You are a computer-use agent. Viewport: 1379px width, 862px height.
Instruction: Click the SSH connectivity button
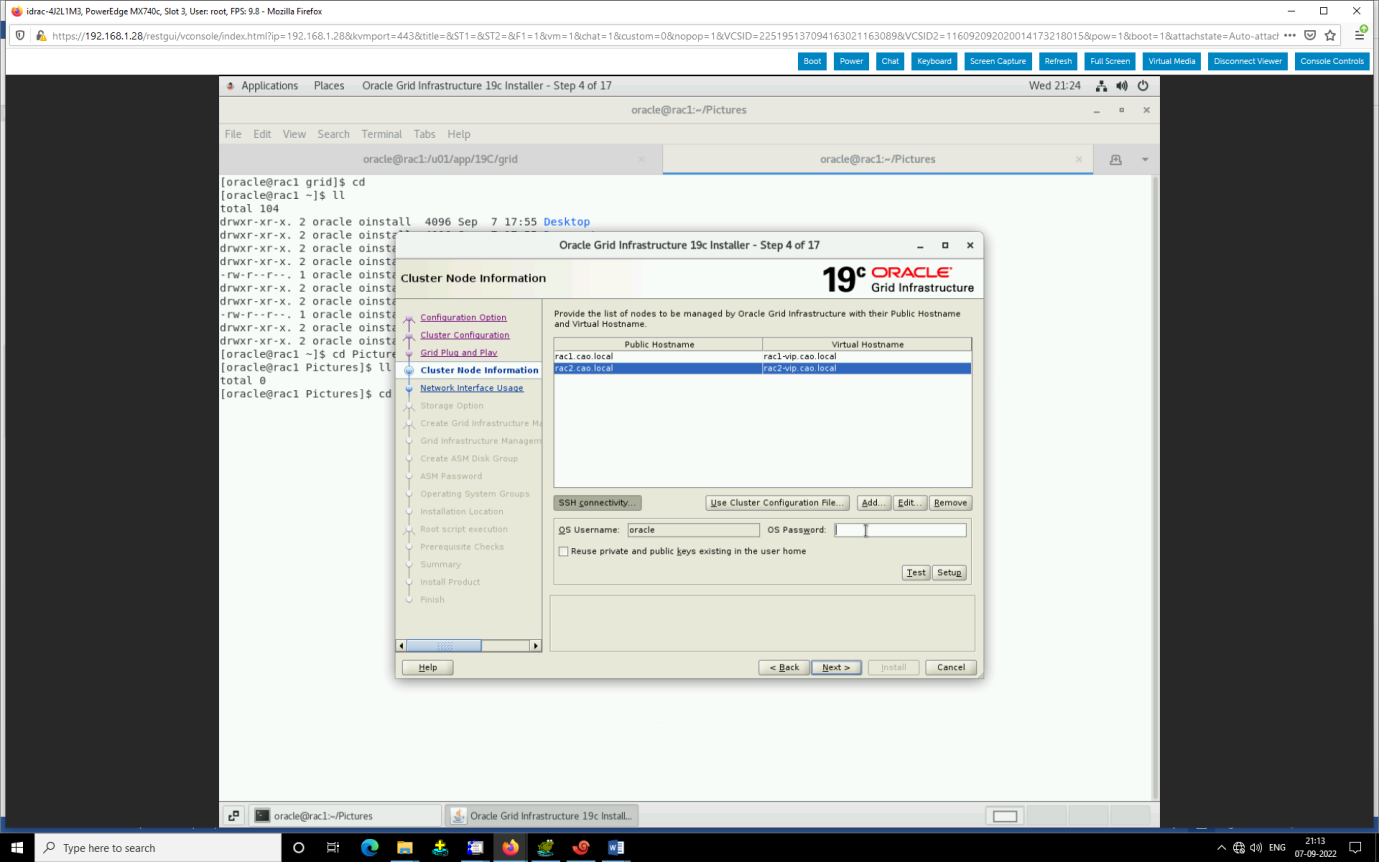597,503
